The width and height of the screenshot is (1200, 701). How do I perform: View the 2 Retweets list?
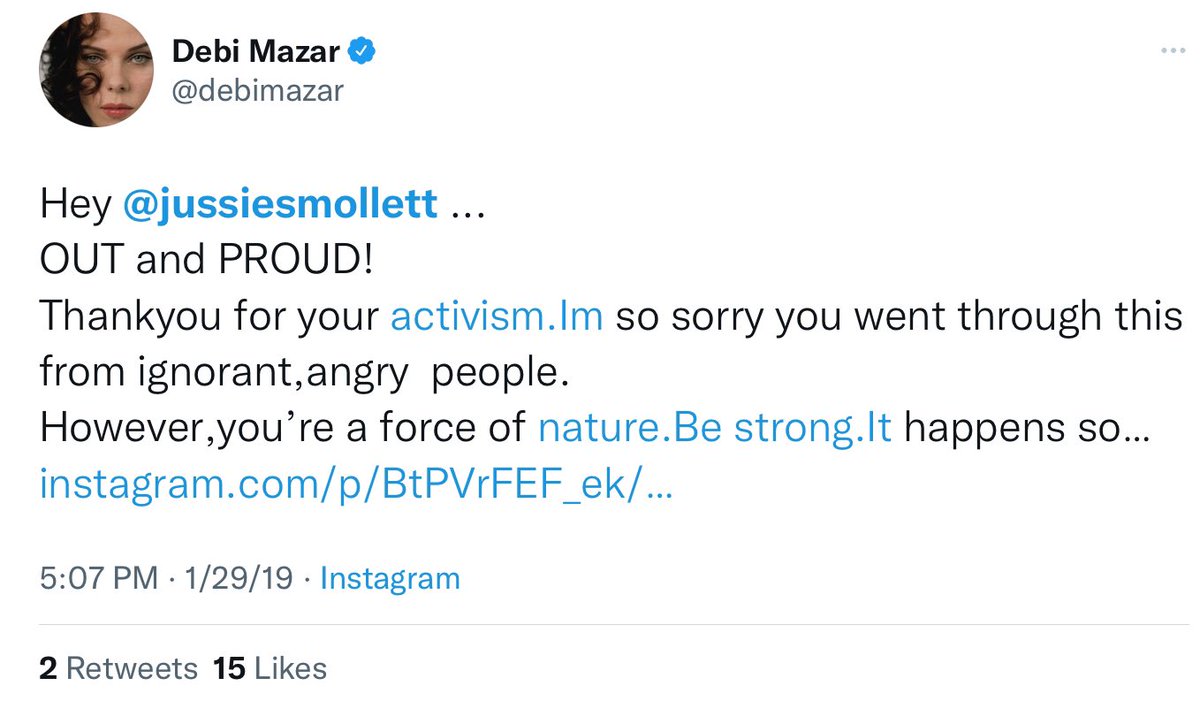pyautogui.click(x=118, y=668)
